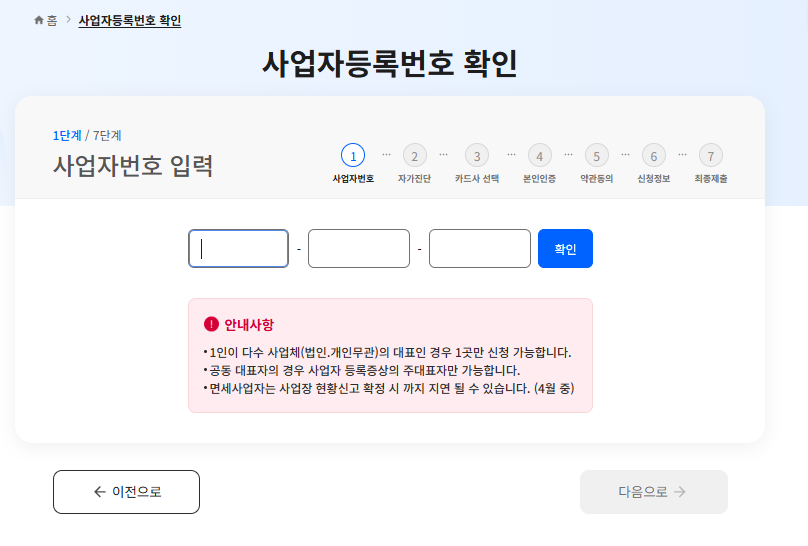This screenshot has height=546, width=808.
Task: Select step 7 circle 최종제출
Action: [711, 155]
